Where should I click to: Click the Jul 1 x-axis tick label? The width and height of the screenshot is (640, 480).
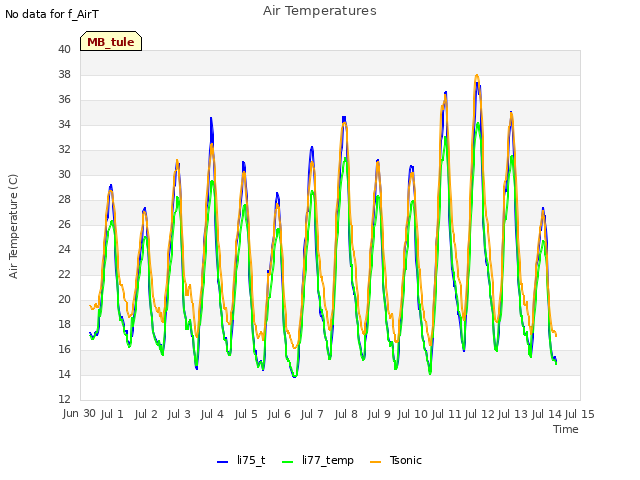112,414
